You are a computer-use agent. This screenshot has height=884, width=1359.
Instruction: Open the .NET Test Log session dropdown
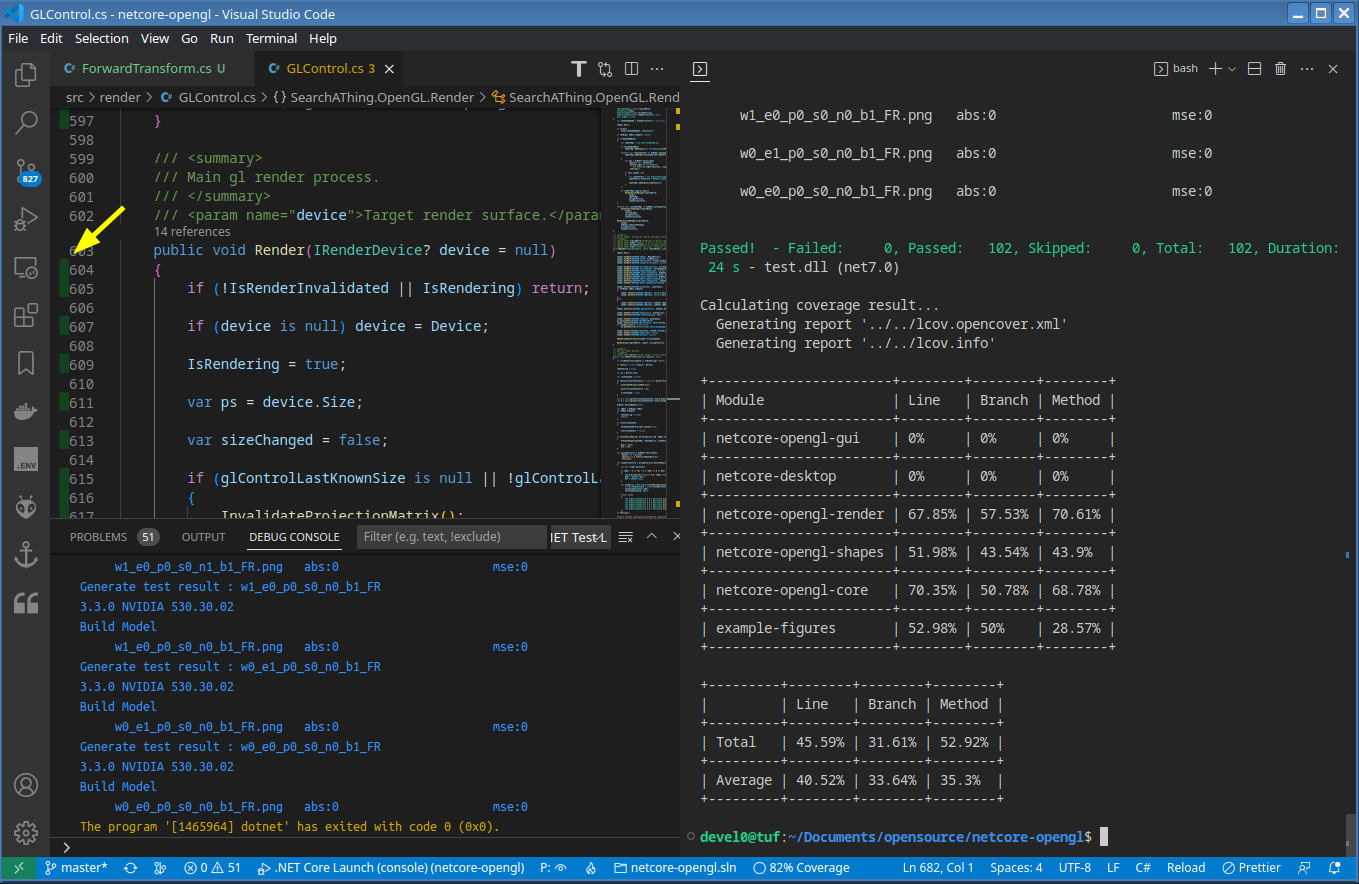click(x=579, y=537)
